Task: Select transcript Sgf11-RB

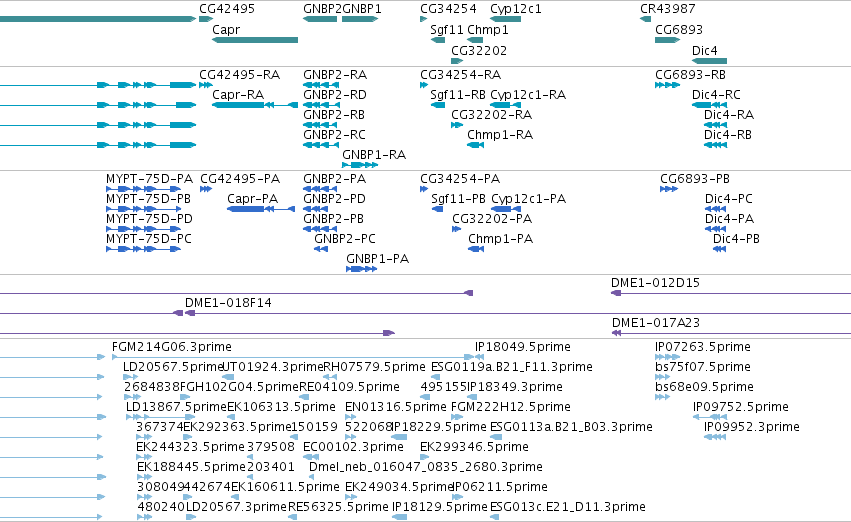Action: (x=458, y=95)
